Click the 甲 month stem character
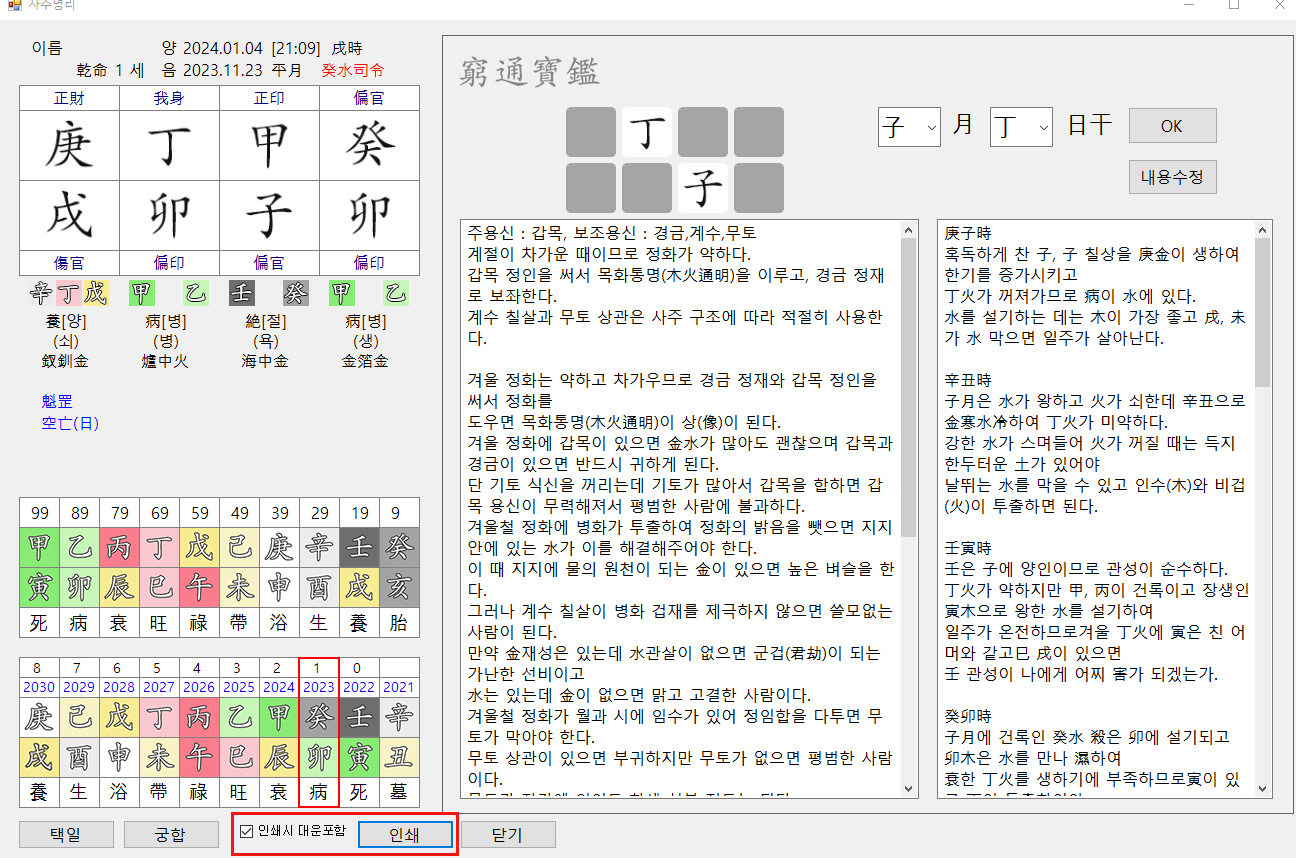1296x858 pixels. [269, 145]
